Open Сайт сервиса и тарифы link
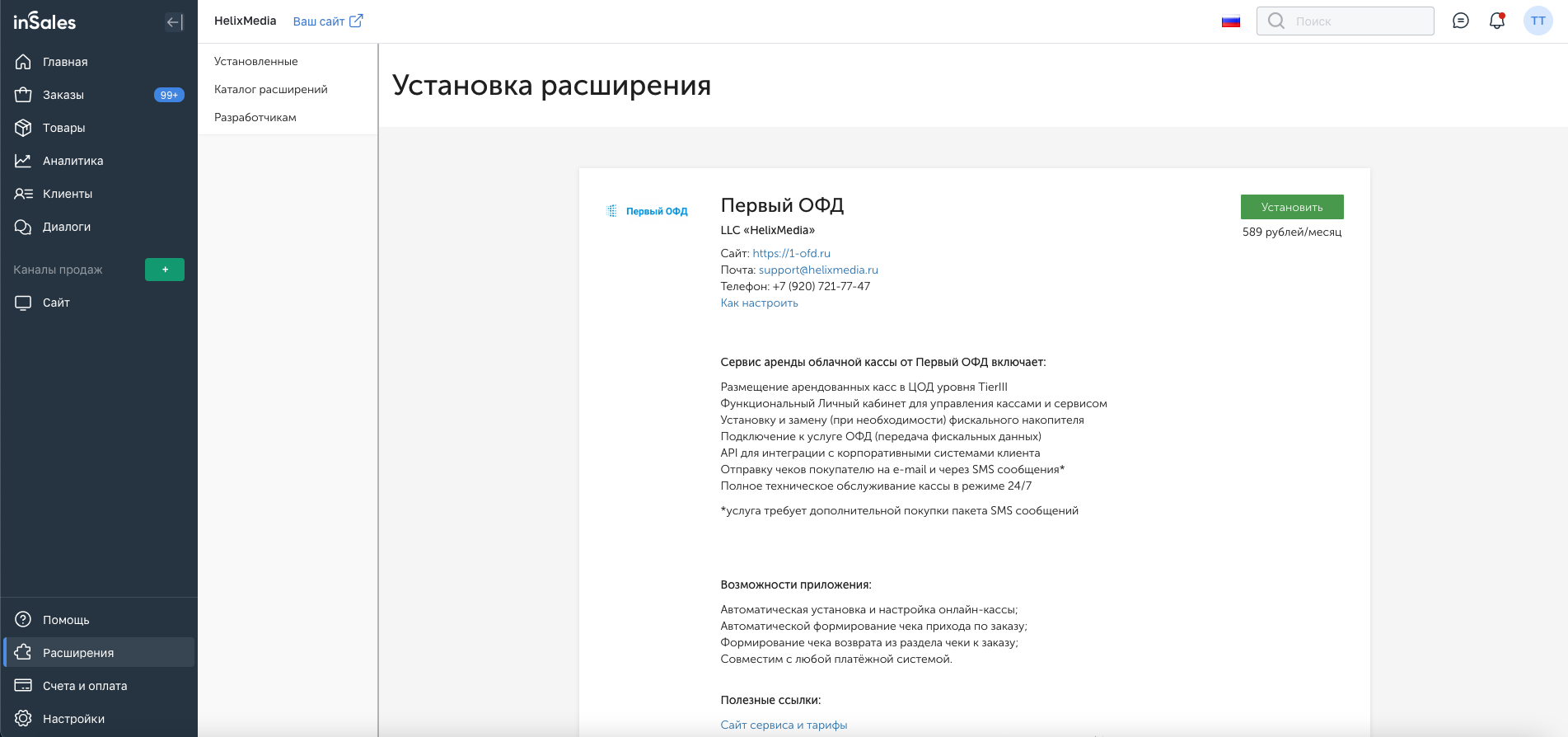This screenshot has height=737, width=1568. tap(784, 725)
